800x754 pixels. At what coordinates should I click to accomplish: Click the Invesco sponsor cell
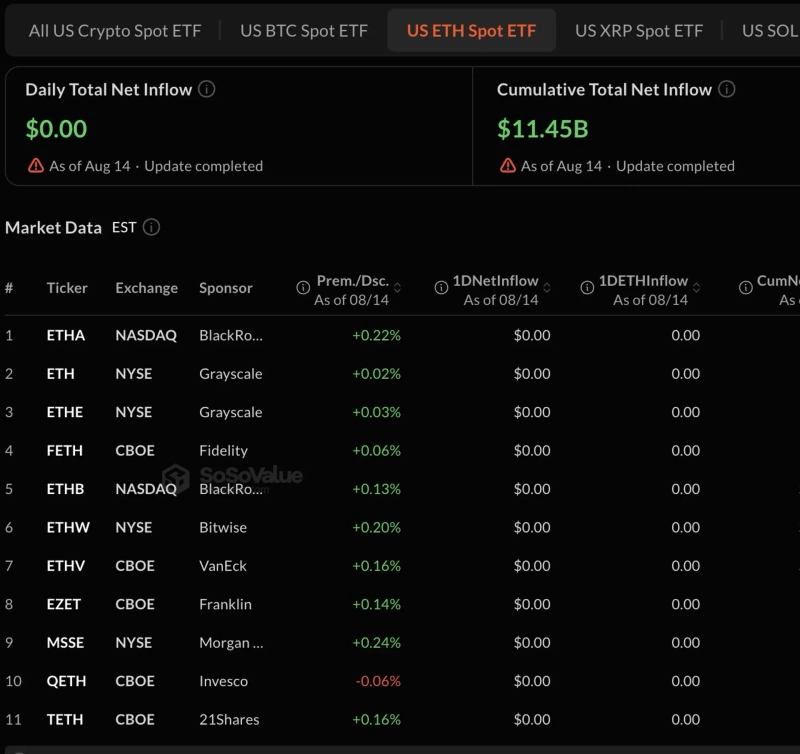click(x=223, y=681)
